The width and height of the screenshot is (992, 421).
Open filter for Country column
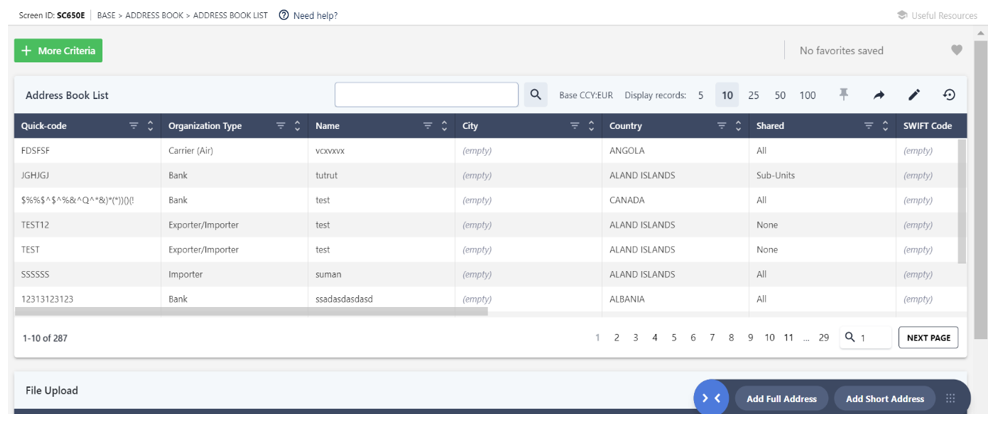[721, 126]
